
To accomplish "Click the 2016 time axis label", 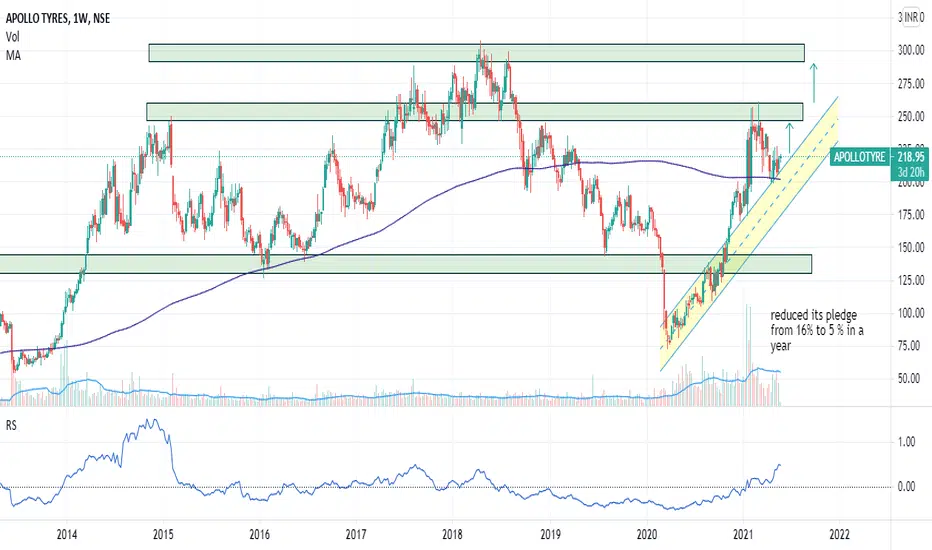I will click(x=260, y=535).
